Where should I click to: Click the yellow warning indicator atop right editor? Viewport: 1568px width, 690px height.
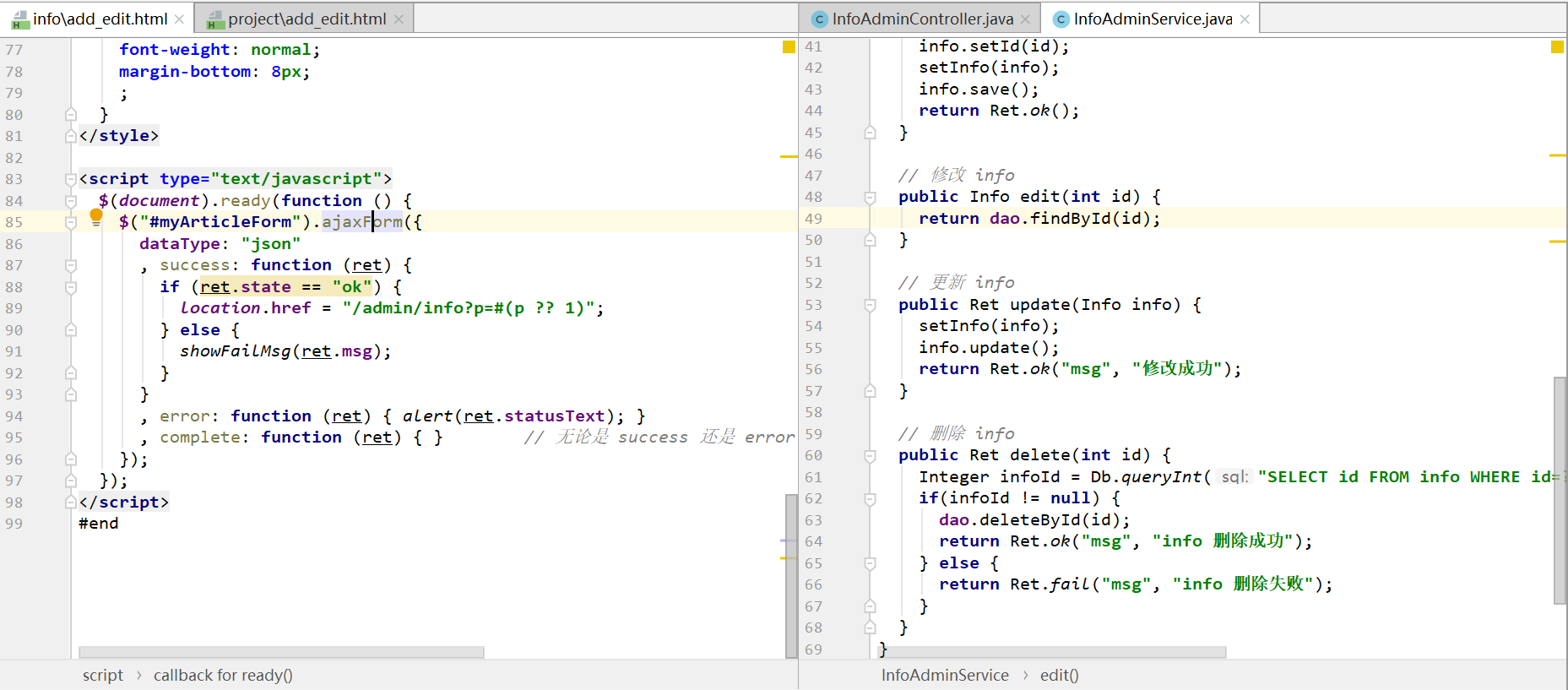pos(1557,46)
